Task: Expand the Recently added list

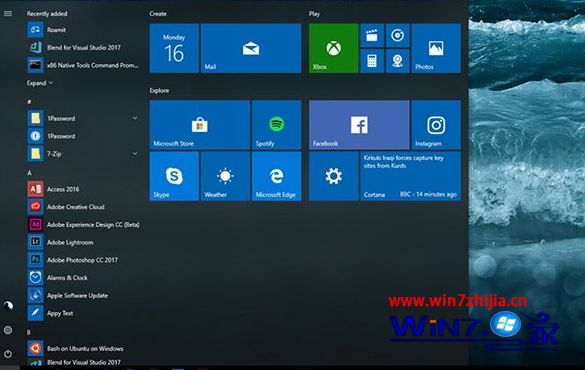Action: 40,83
